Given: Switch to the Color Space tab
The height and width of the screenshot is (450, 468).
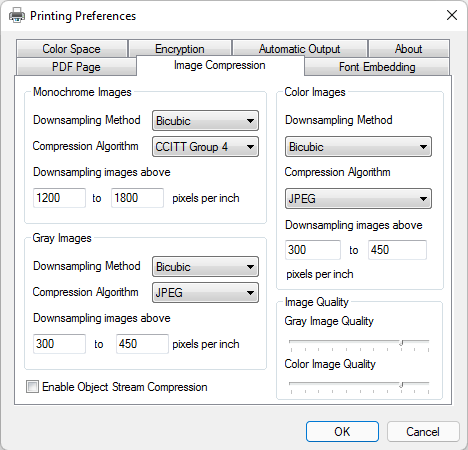Looking at the screenshot, I should coord(72,49).
